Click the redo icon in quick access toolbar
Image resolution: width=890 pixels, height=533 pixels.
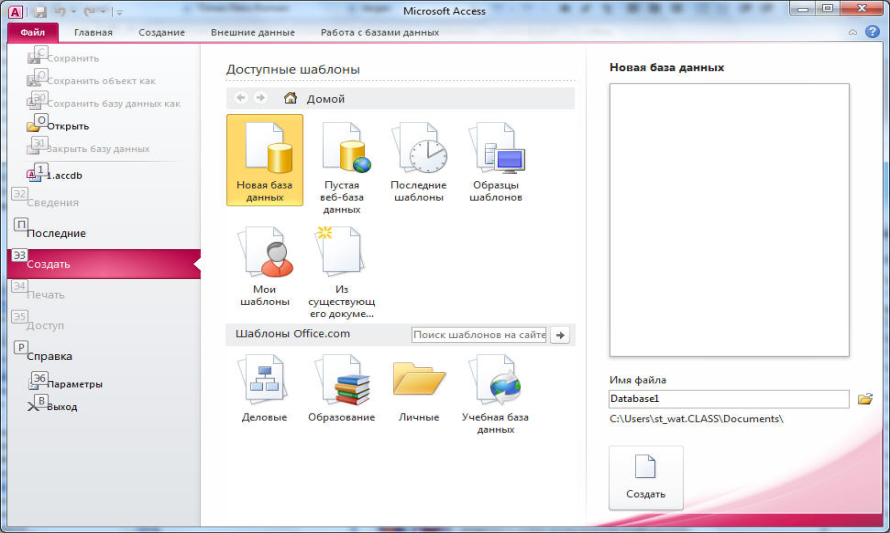pos(90,11)
